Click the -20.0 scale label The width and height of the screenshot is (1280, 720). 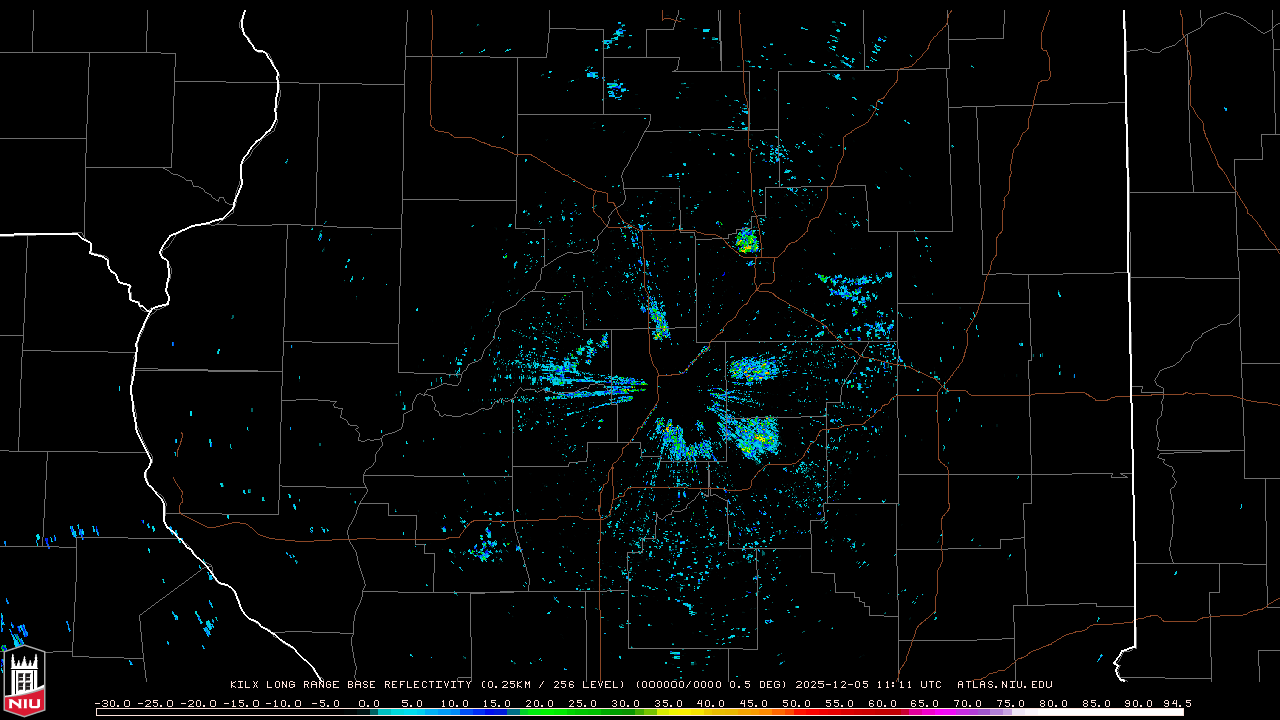[198, 704]
